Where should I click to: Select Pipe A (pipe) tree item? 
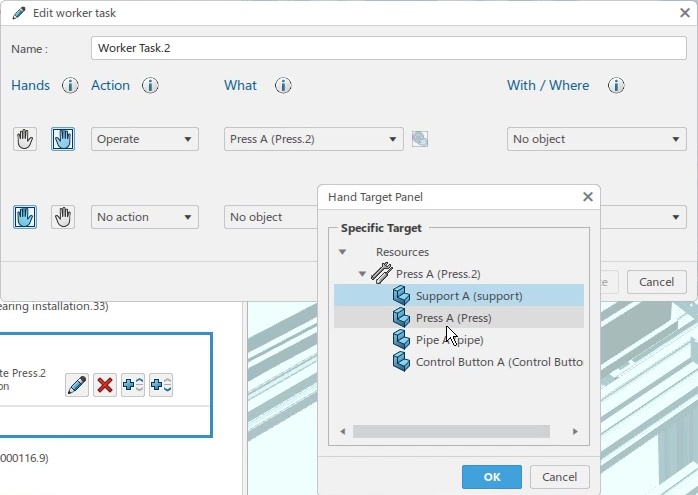[459, 340]
